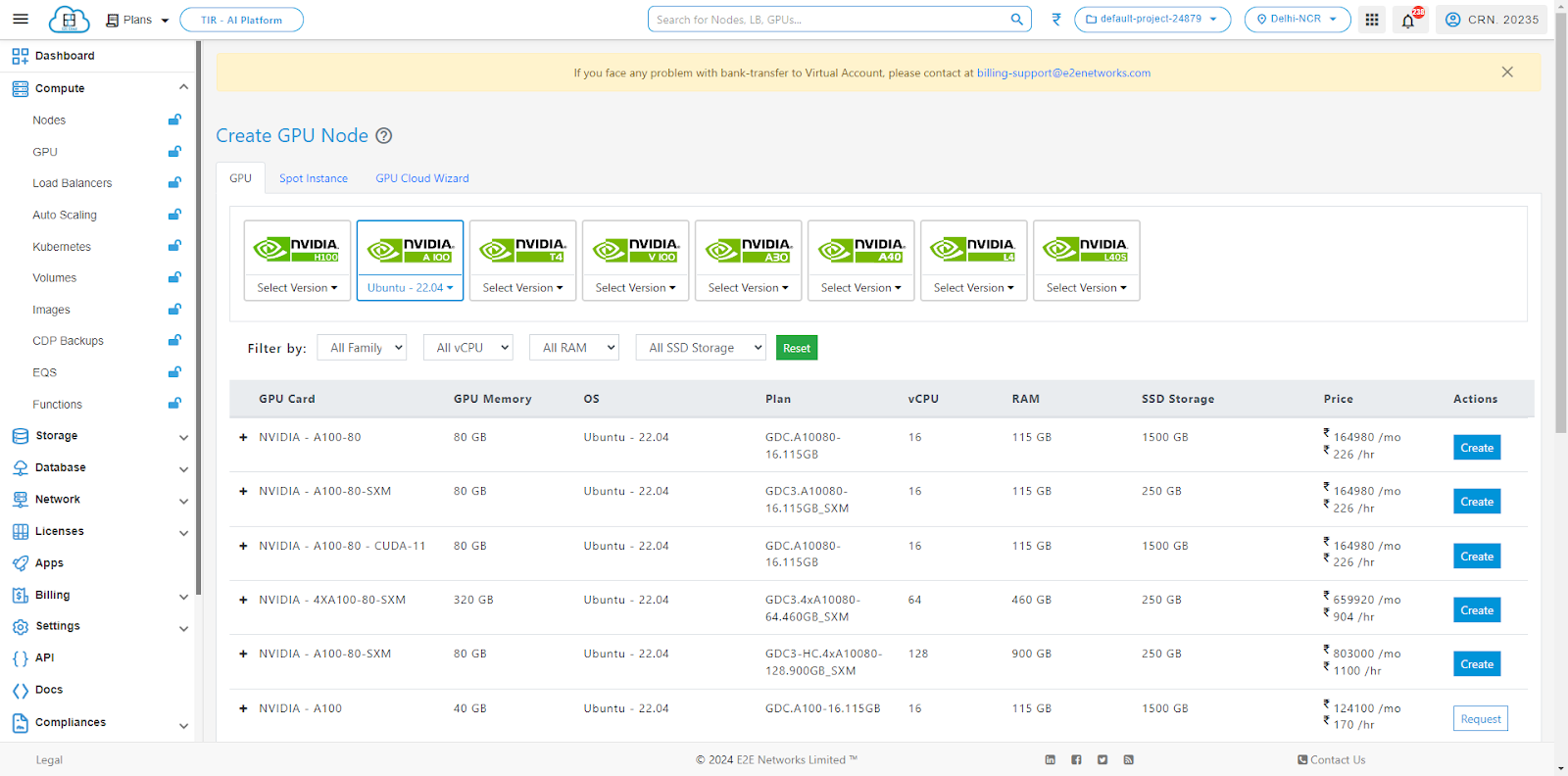Create the NVIDIA - 4XA100-80-SXM node
Image resolution: width=1568 pixels, height=776 pixels.
click(1477, 609)
